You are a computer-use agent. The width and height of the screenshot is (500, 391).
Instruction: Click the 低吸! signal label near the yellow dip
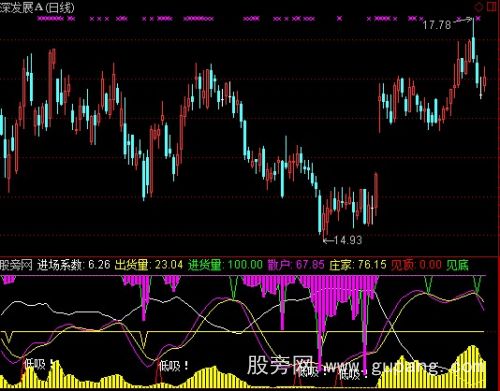(x=174, y=366)
